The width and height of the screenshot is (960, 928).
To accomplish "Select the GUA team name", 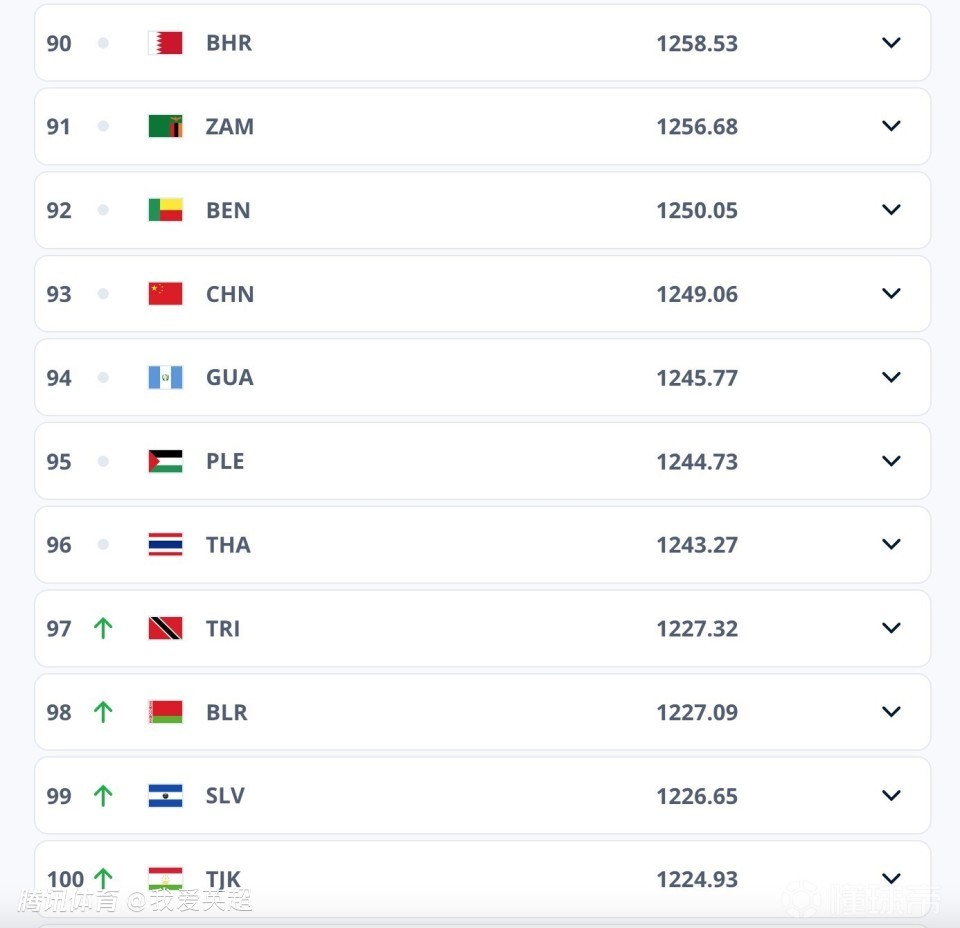I will (x=229, y=377).
